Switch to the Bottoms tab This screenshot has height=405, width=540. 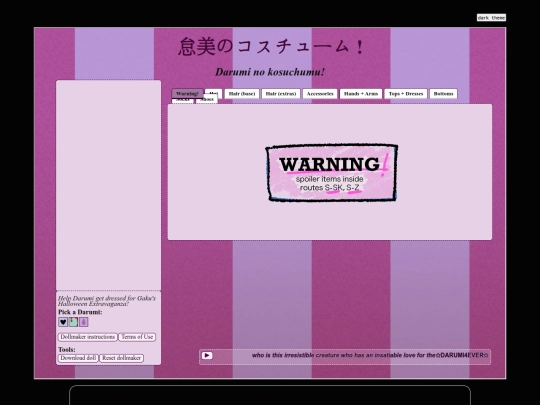[443, 94]
